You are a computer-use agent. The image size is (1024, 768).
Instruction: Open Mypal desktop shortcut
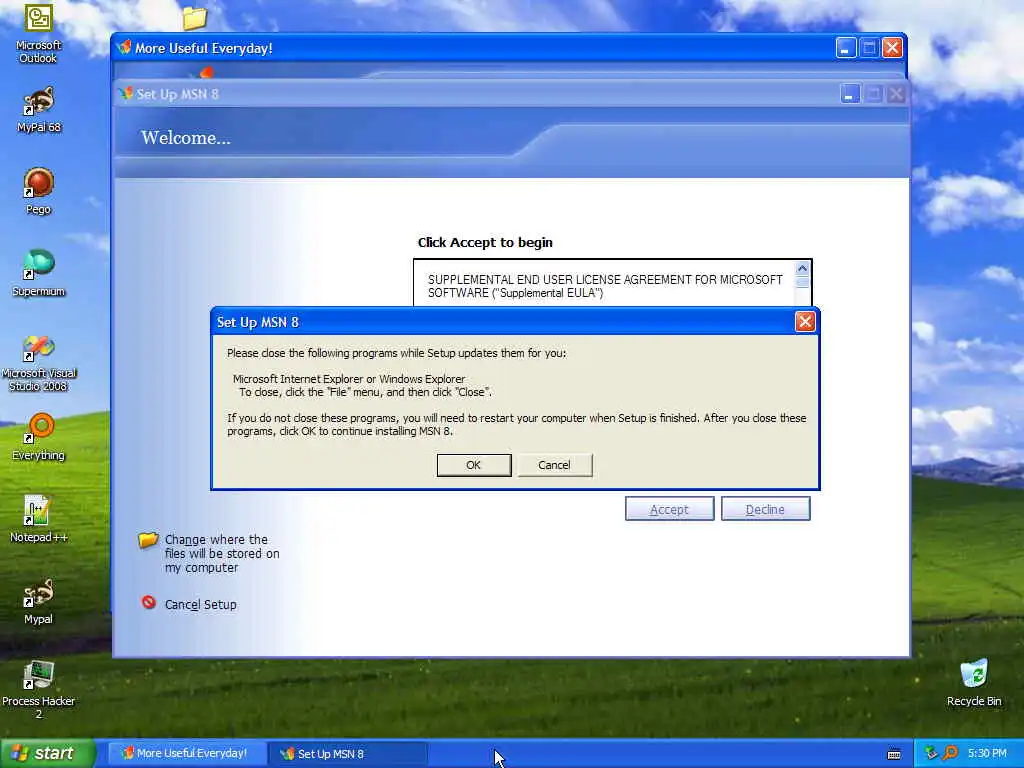(39, 601)
